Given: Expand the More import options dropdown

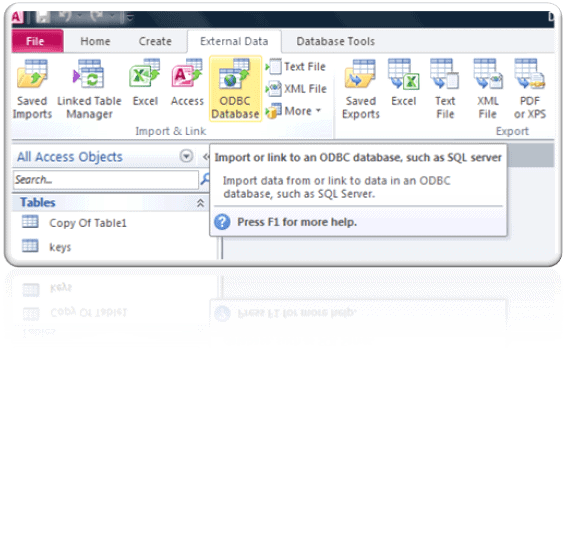Looking at the screenshot, I should click(294, 111).
